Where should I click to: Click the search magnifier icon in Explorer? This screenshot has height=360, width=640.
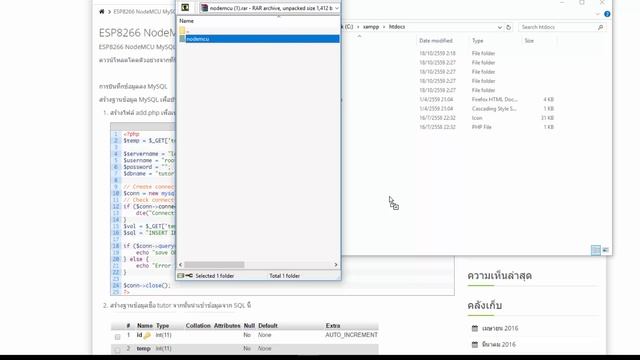[600, 27]
